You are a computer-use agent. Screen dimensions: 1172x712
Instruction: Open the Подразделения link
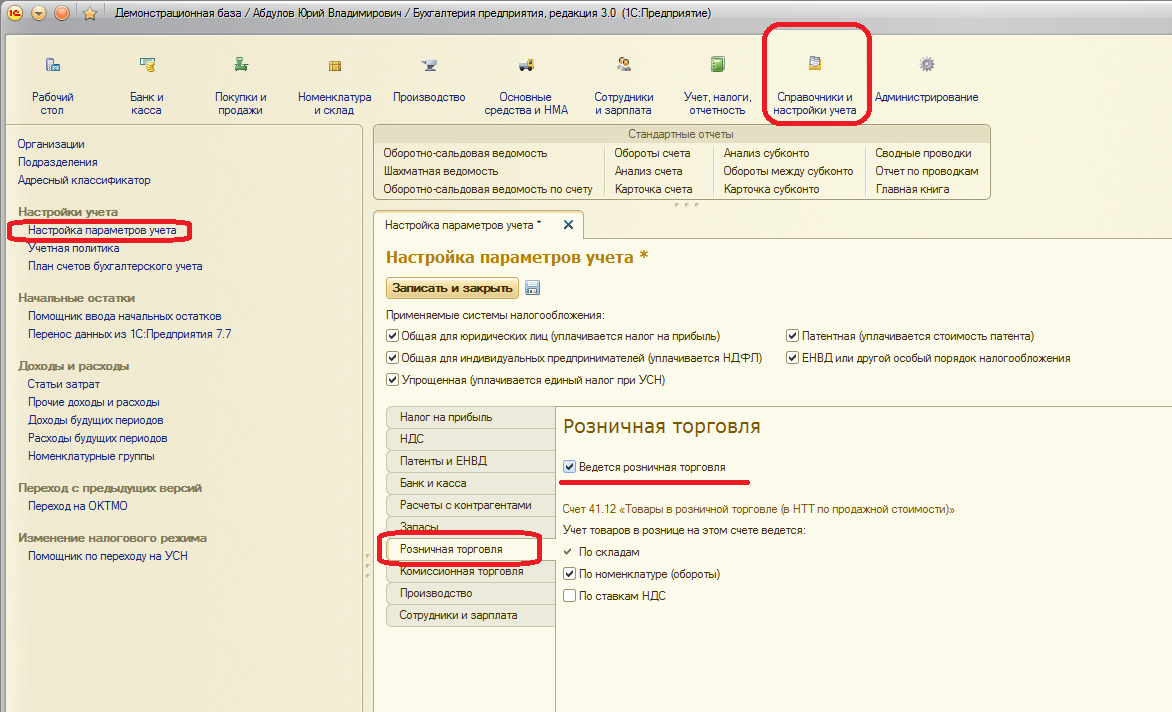point(58,162)
